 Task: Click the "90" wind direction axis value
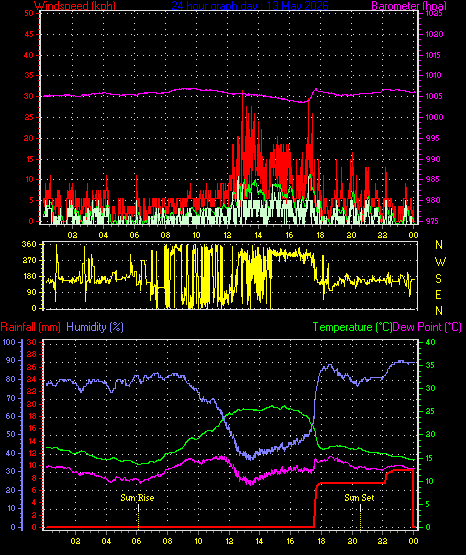click(x=31, y=292)
